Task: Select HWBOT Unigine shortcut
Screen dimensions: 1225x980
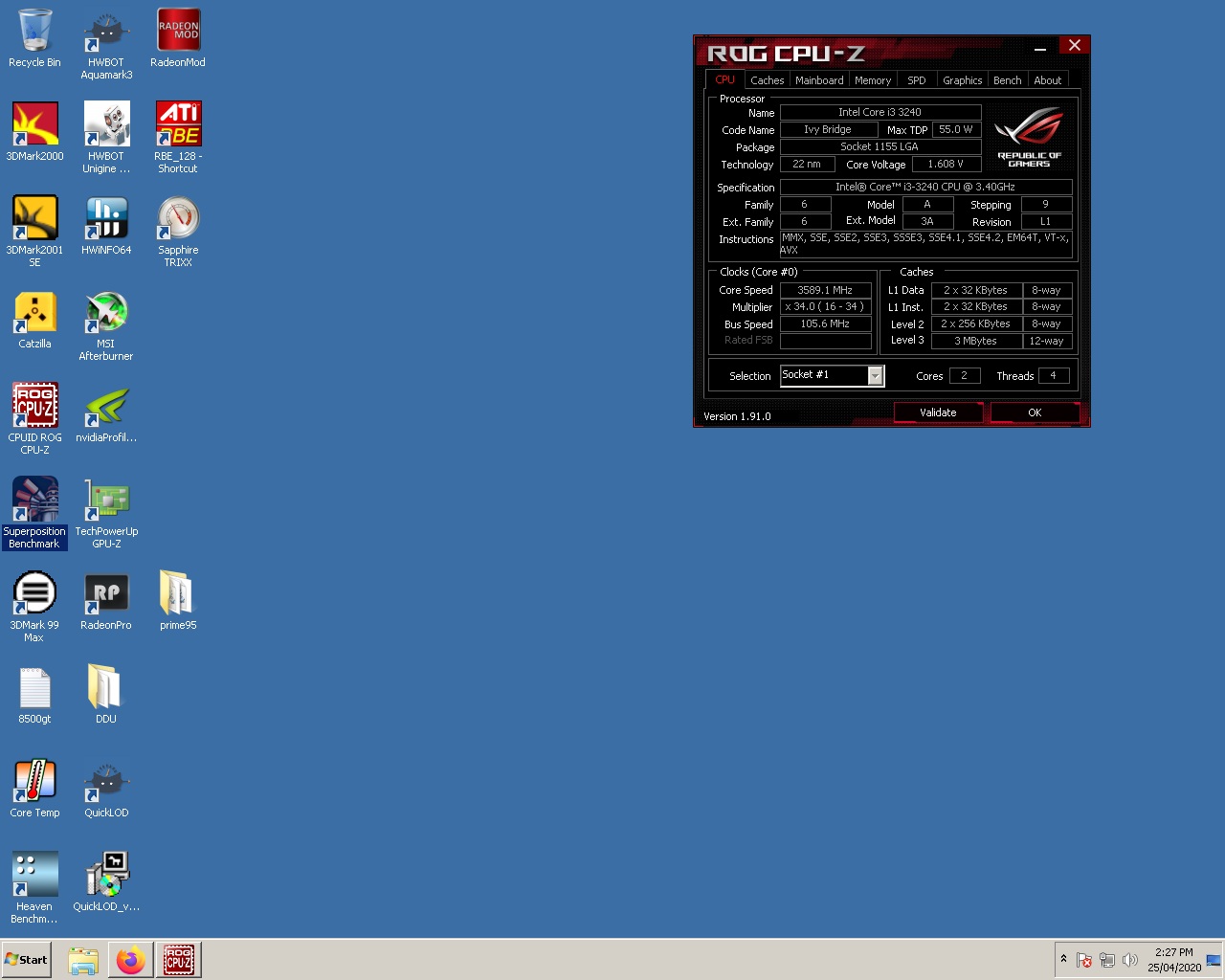Action: tap(106, 138)
